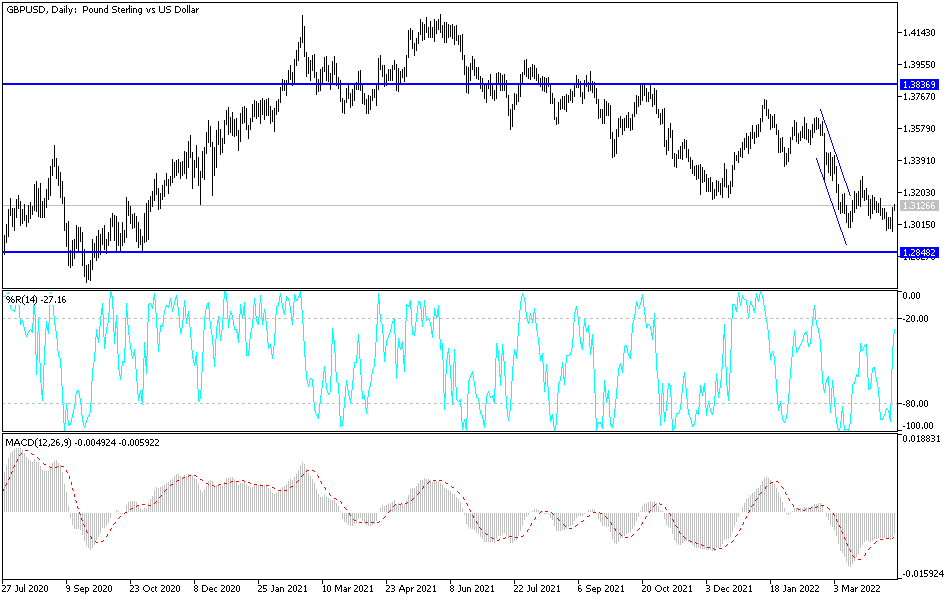Click the 25 Jan 2021 date label
950x600 pixels.
tap(285, 589)
